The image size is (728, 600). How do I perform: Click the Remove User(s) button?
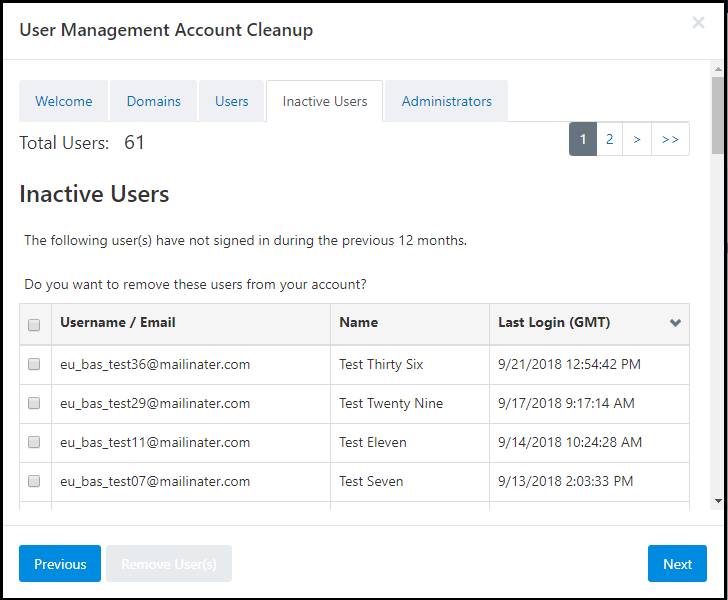[x=169, y=564]
